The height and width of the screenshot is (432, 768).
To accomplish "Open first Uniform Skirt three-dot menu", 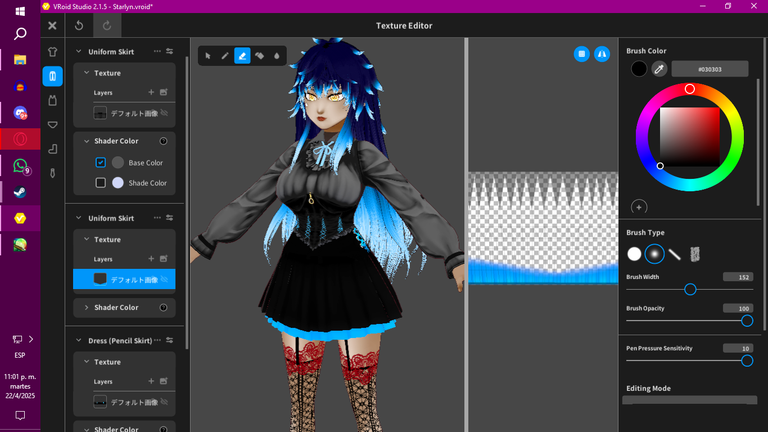I will pyautogui.click(x=157, y=51).
